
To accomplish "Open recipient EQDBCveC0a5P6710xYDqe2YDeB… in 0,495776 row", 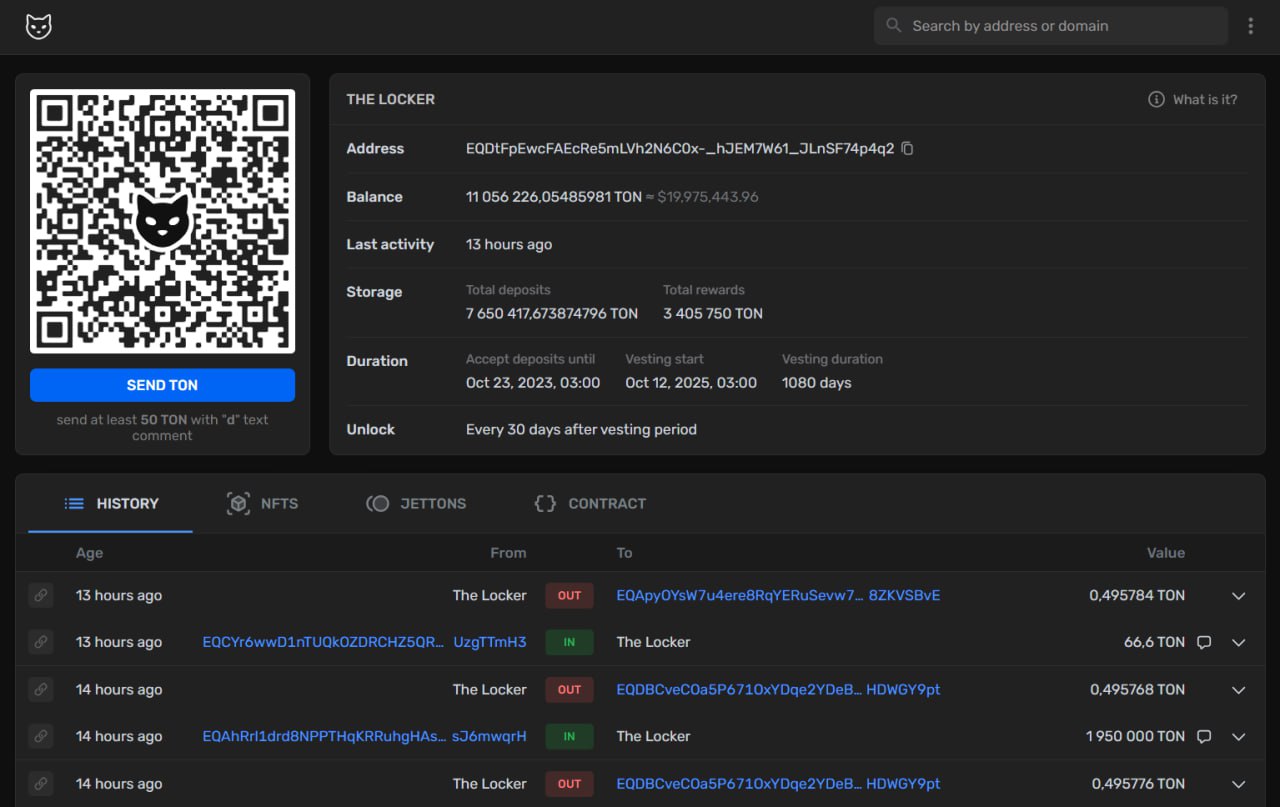I will point(778,784).
